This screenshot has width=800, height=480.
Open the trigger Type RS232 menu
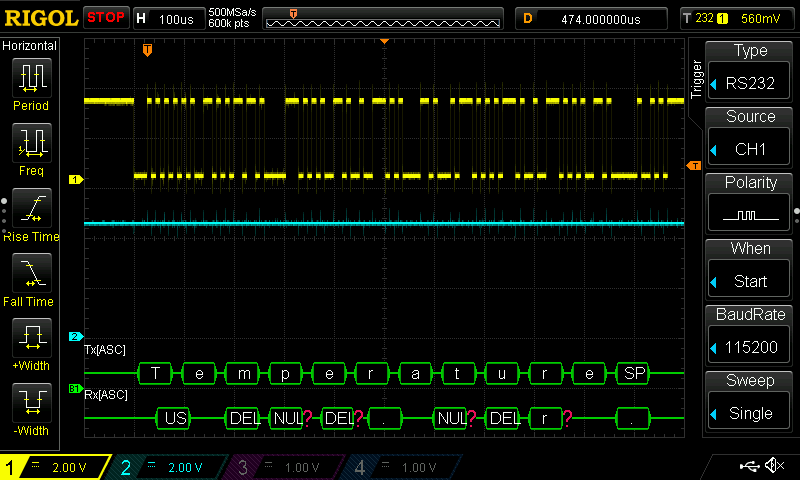(x=750, y=72)
